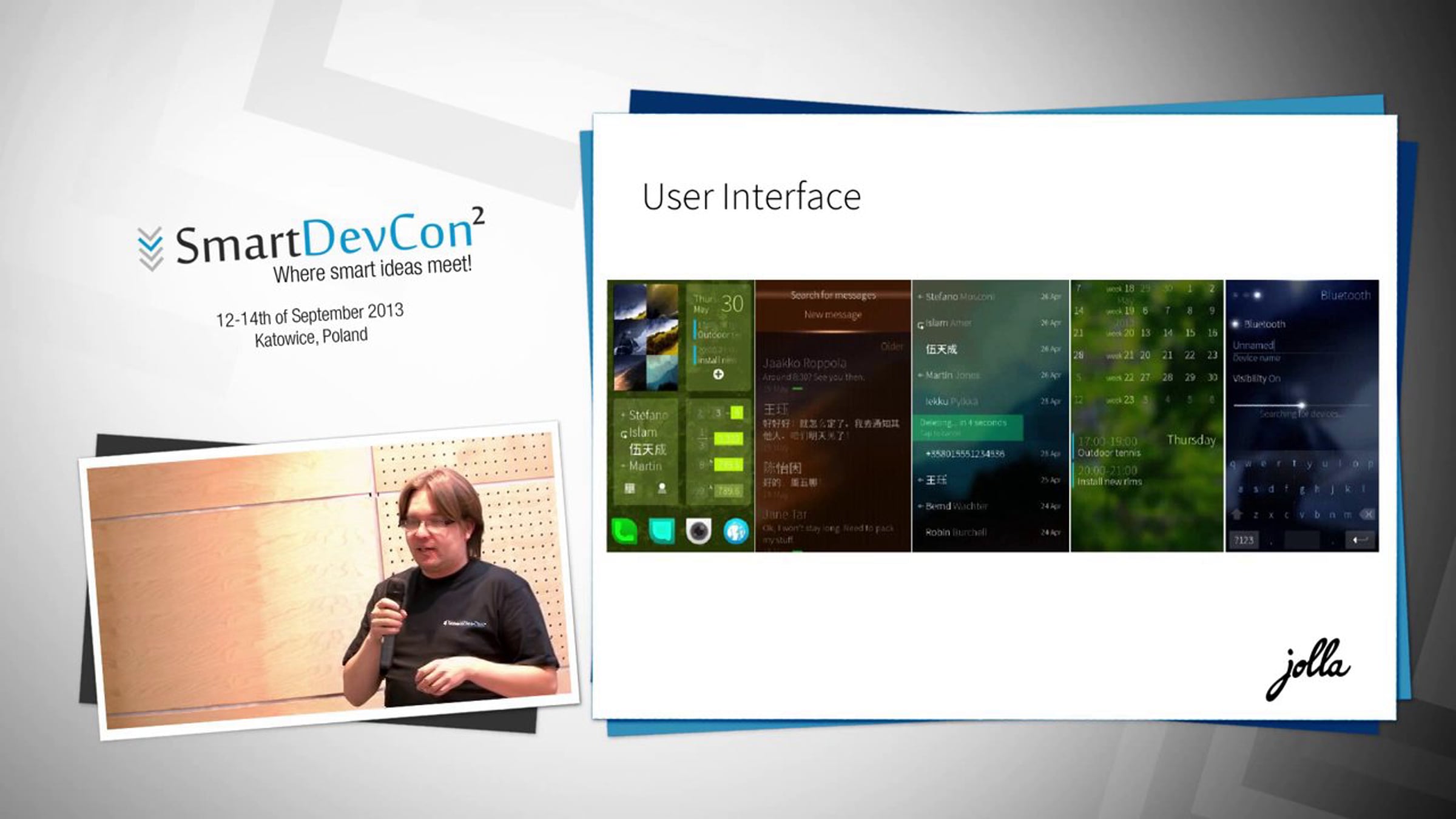1456x819 pixels.
Task: Open the blue globe Browser icon
Action: (736, 531)
